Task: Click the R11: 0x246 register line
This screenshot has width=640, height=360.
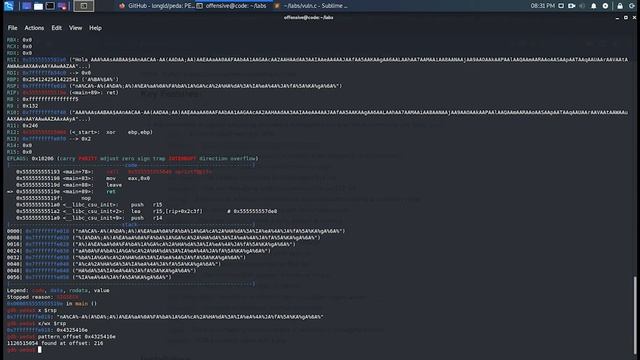Action: pos(22,125)
